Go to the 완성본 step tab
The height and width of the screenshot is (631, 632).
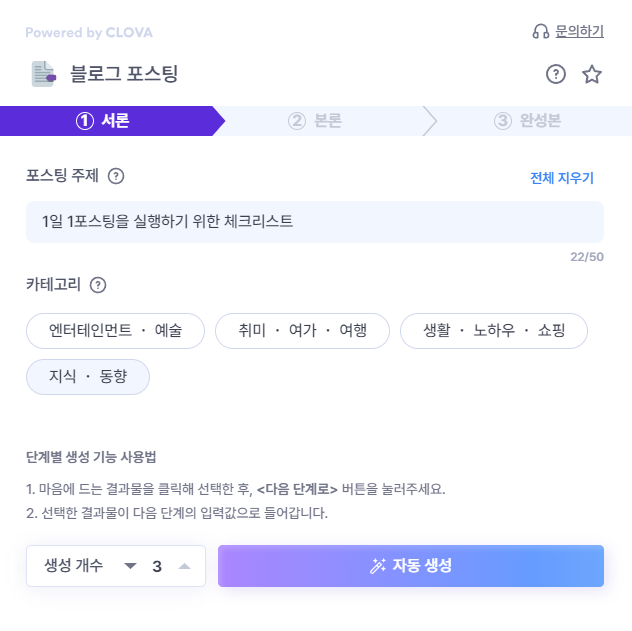[x=528, y=121]
